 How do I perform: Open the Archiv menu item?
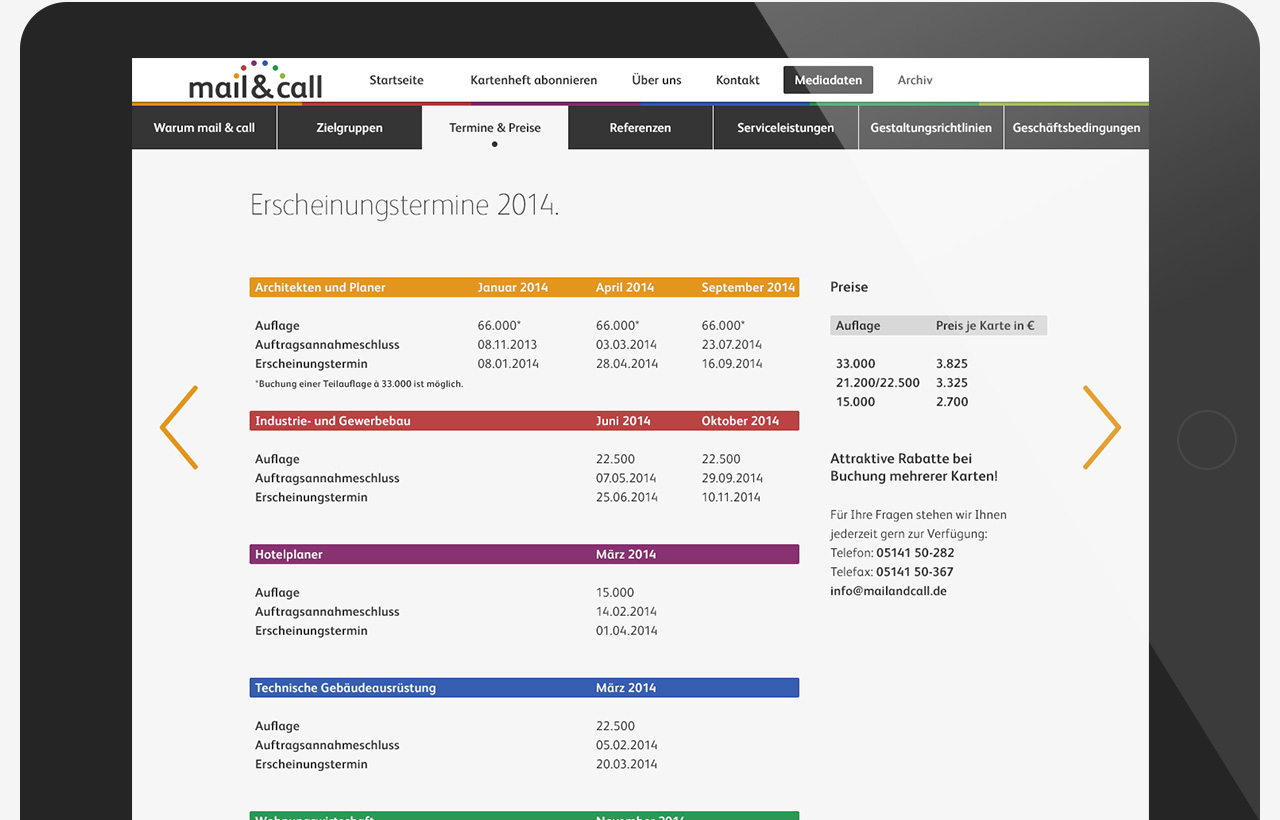coord(915,80)
